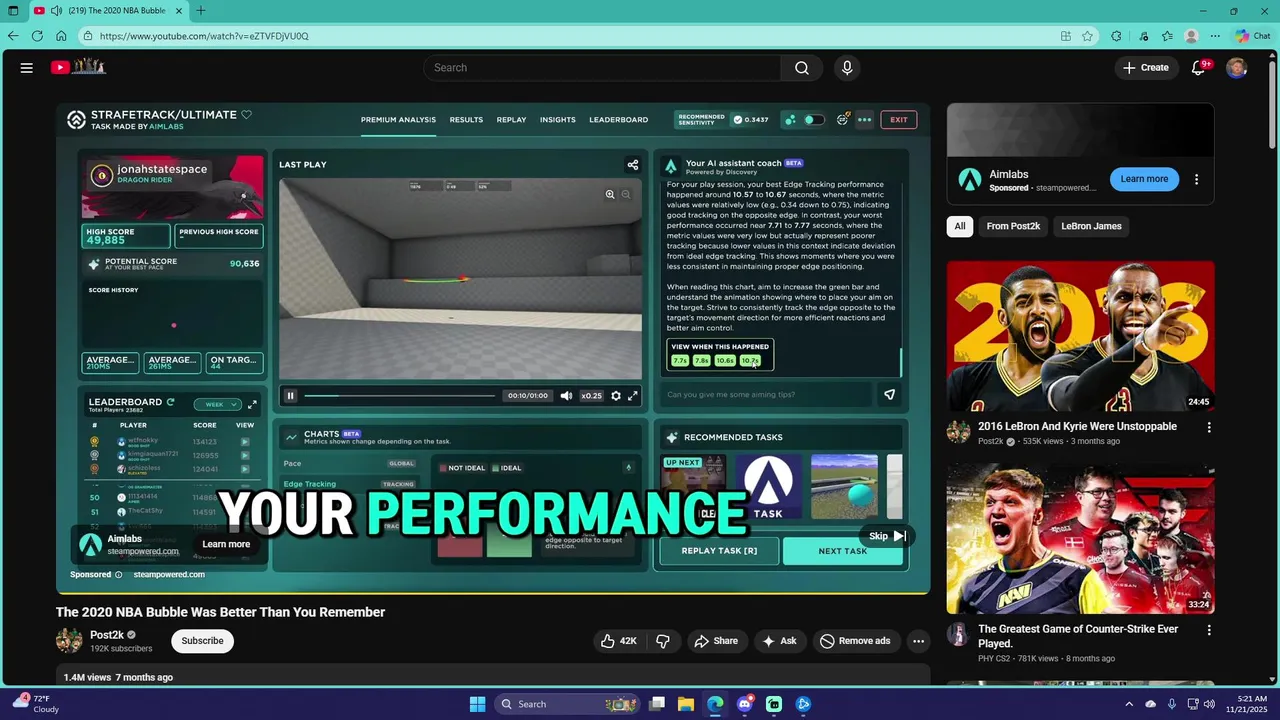Skip the ad
Image resolution: width=1280 pixels, height=720 pixels.
pos(887,536)
